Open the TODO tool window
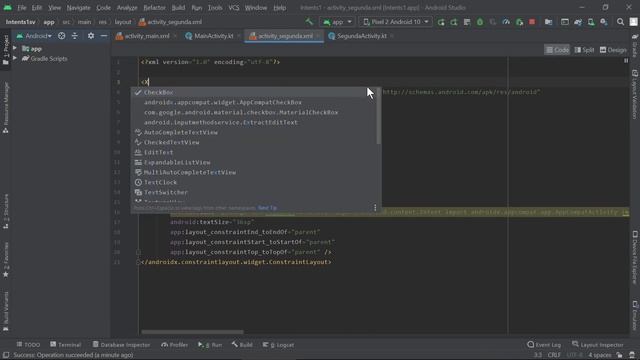This screenshot has height=360, width=640. tap(28, 345)
